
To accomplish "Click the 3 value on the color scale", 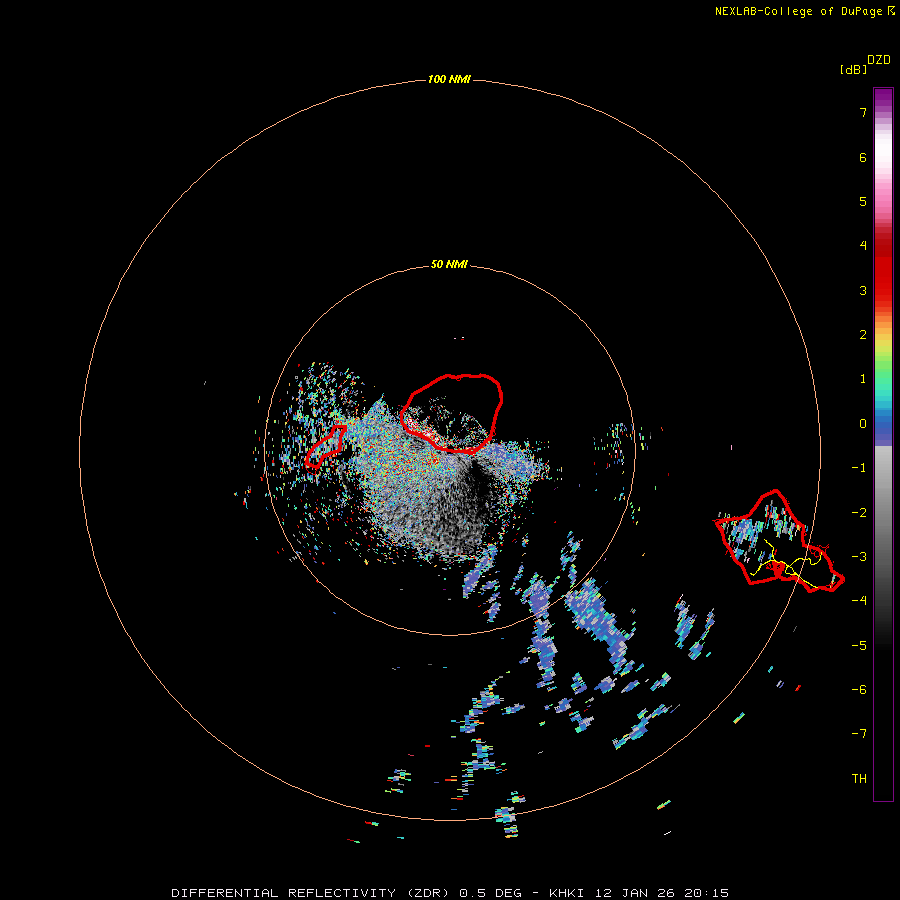I will [x=863, y=290].
